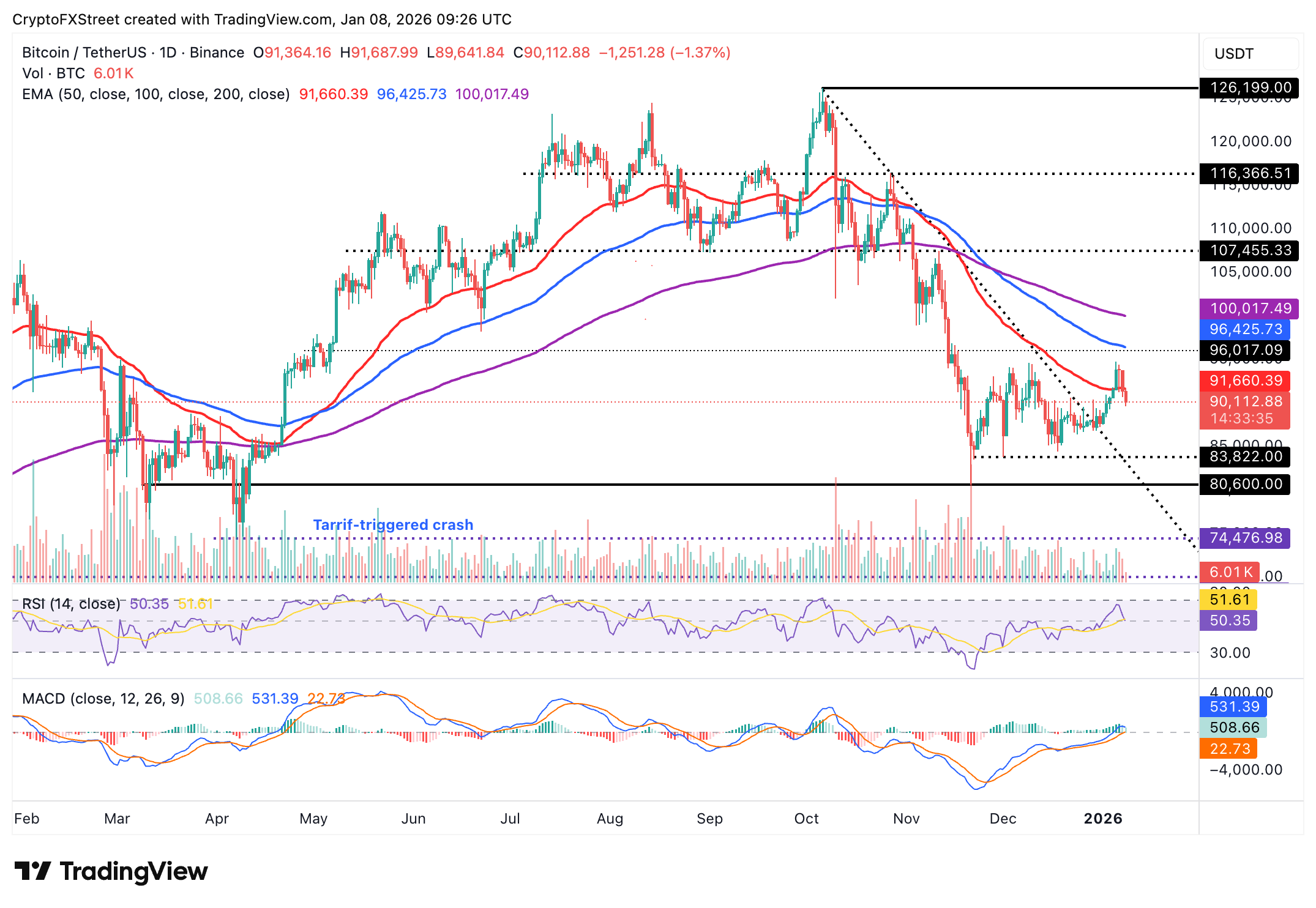Hide the 50 EMA via its 91,660.39 value
Viewport: 1316px width, 908px height.
1244,381
